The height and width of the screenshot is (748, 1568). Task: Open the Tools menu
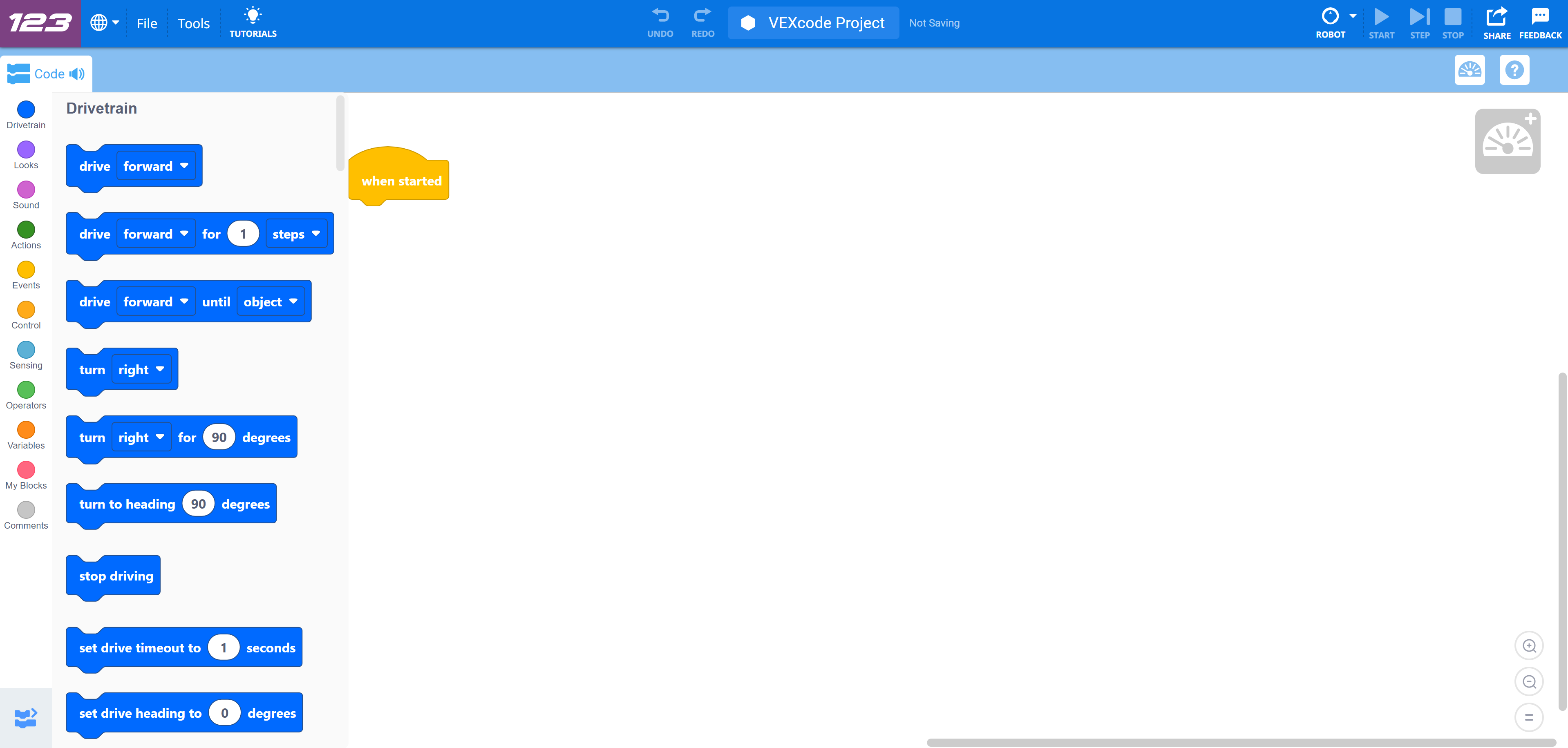[193, 23]
